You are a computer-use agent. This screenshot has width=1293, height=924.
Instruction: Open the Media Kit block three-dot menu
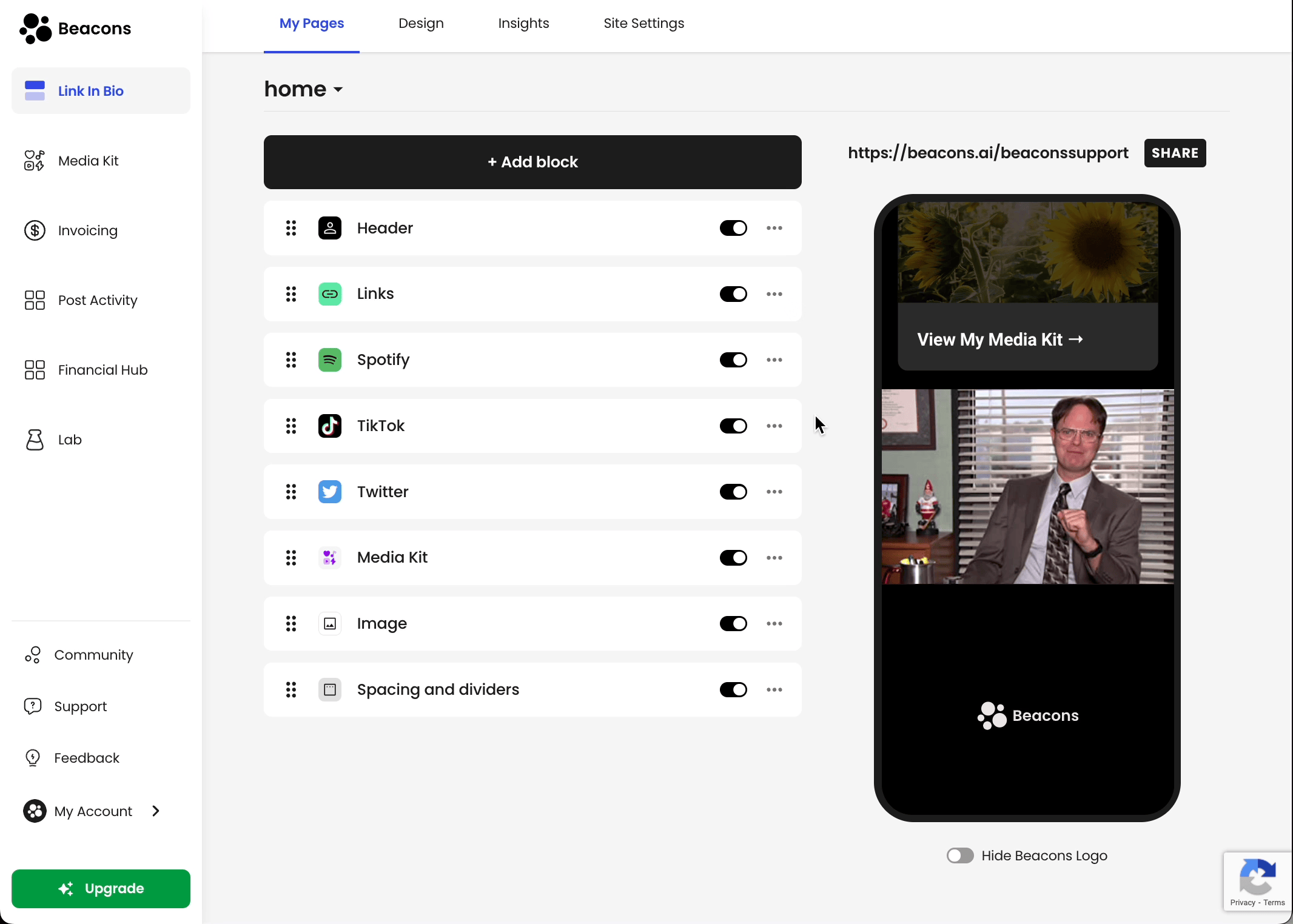(x=774, y=558)
